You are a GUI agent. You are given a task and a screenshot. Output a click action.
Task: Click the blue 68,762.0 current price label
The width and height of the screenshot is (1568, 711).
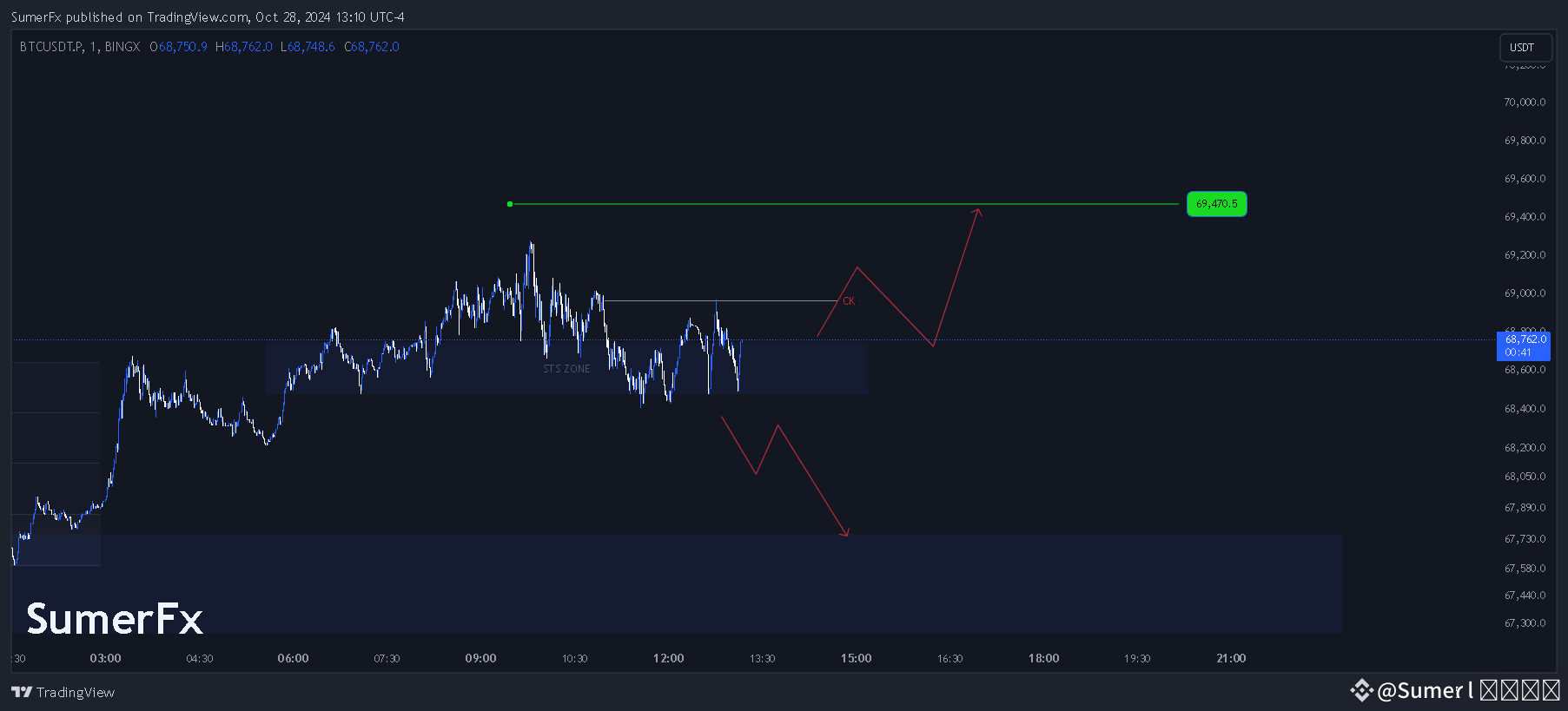pos(1525,346)
